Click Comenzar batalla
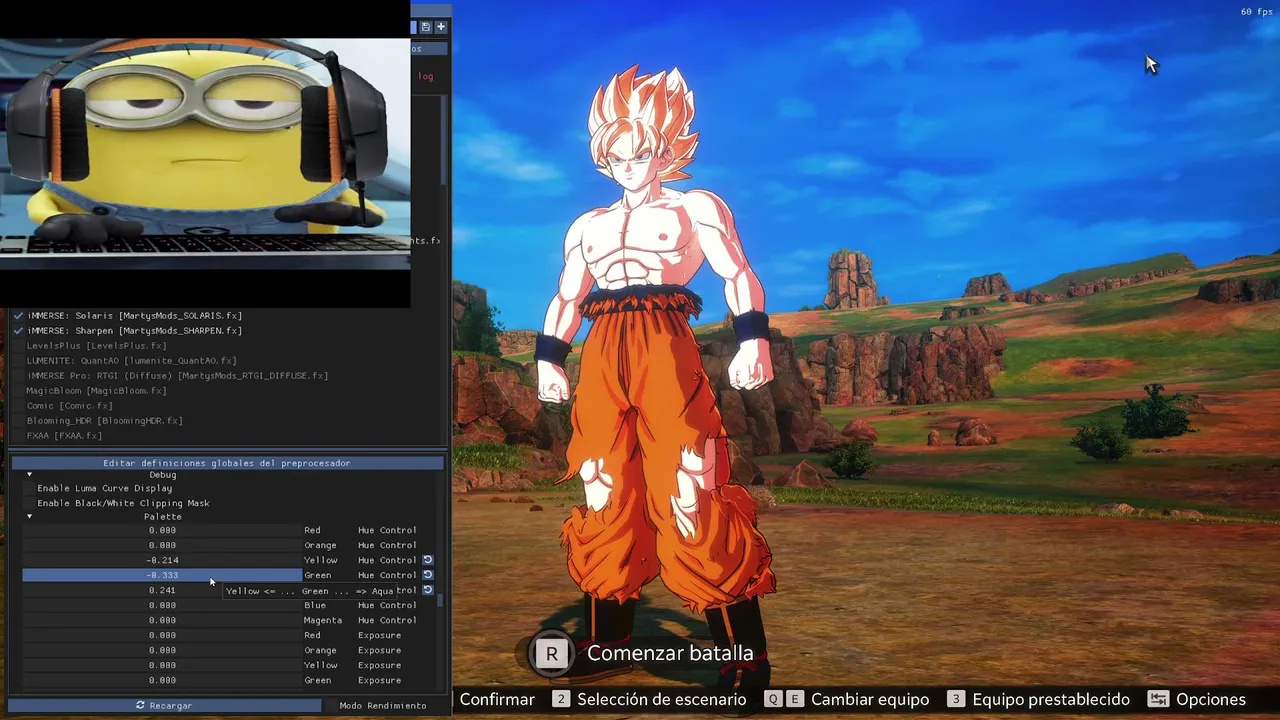Viewport: 1280px width, 720px height. tap(670, 654)
